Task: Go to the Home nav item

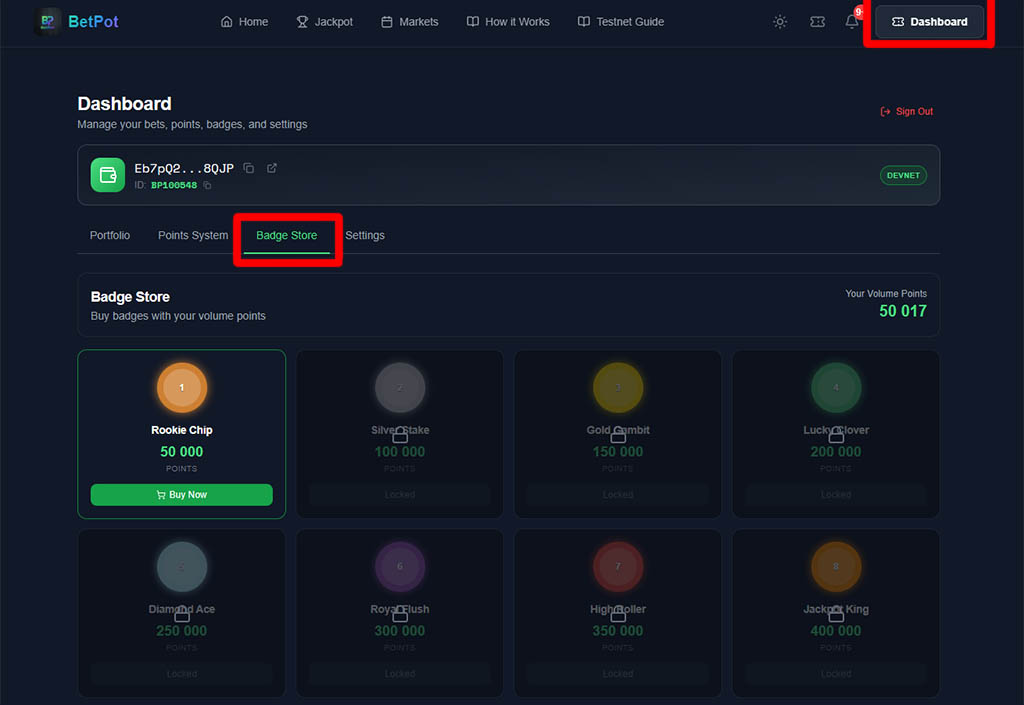Action: tap(244, 22)
